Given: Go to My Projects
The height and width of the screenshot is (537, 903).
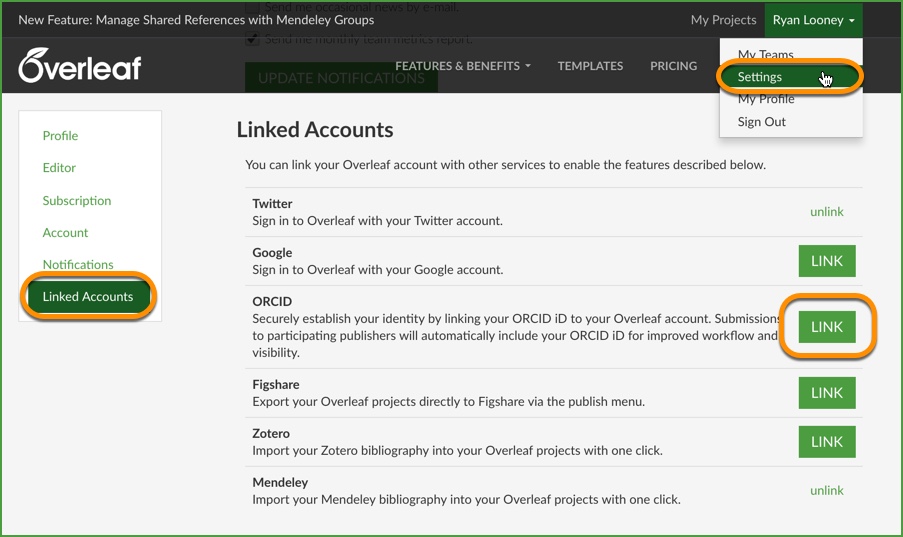Looking at the screenshot, I should pyautogui.click(x=723, y=20).
